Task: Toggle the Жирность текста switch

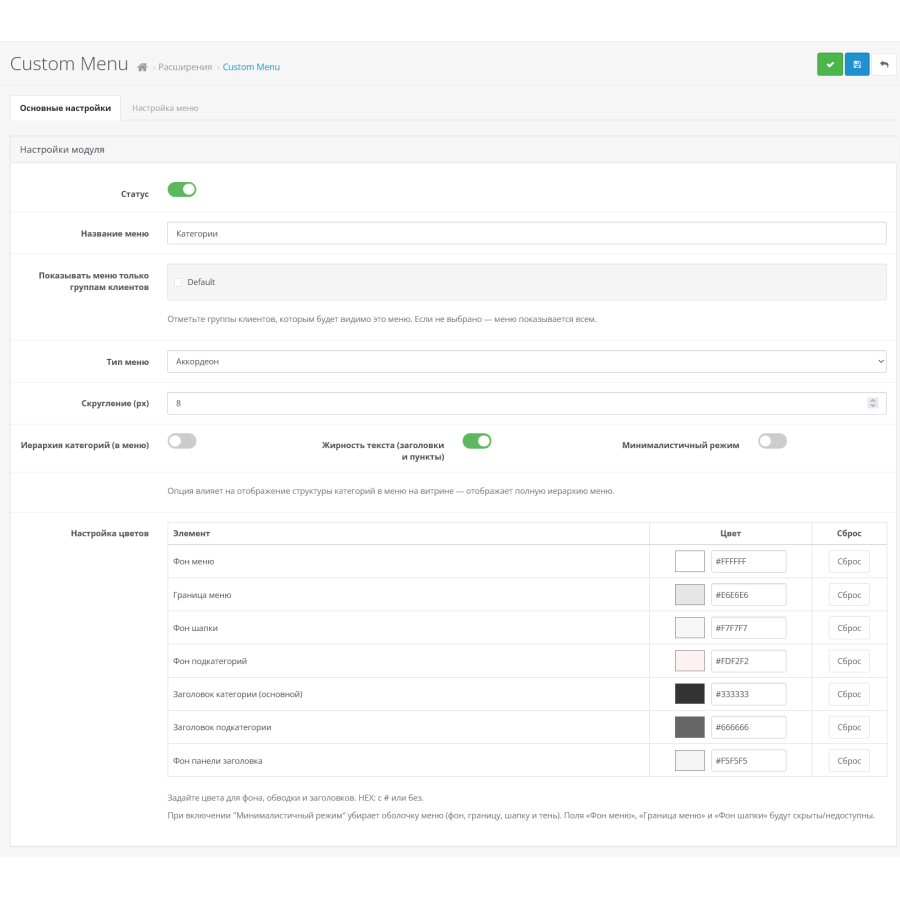Action: [x=477, y=441]
